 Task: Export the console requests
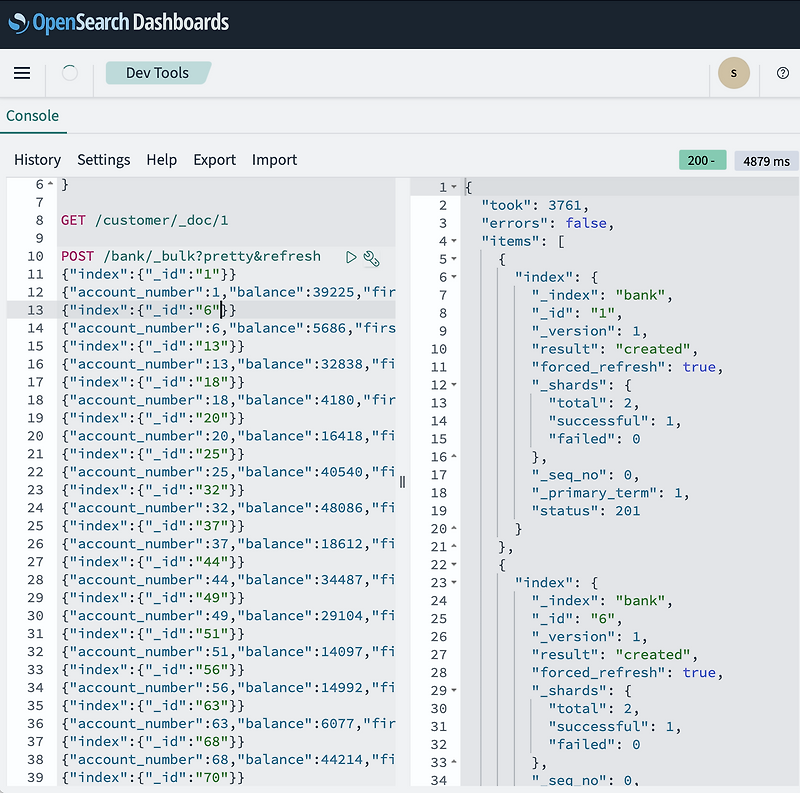pos(214,160)
